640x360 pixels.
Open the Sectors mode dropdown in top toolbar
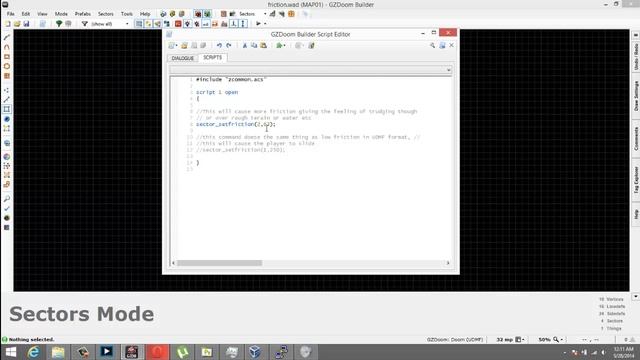point(265,14)
